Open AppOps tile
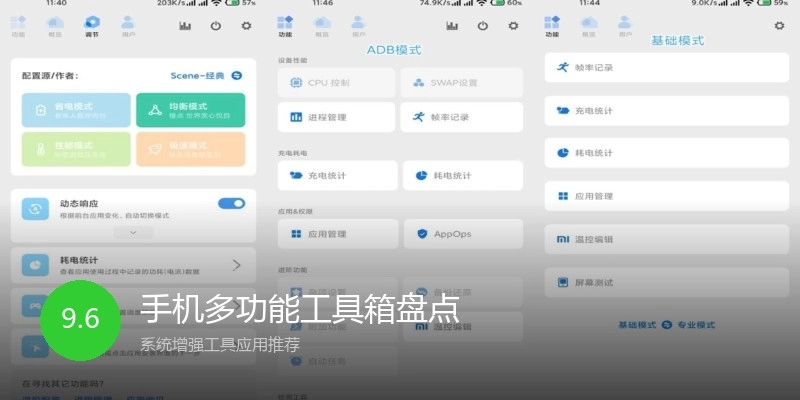 point(463,234)
